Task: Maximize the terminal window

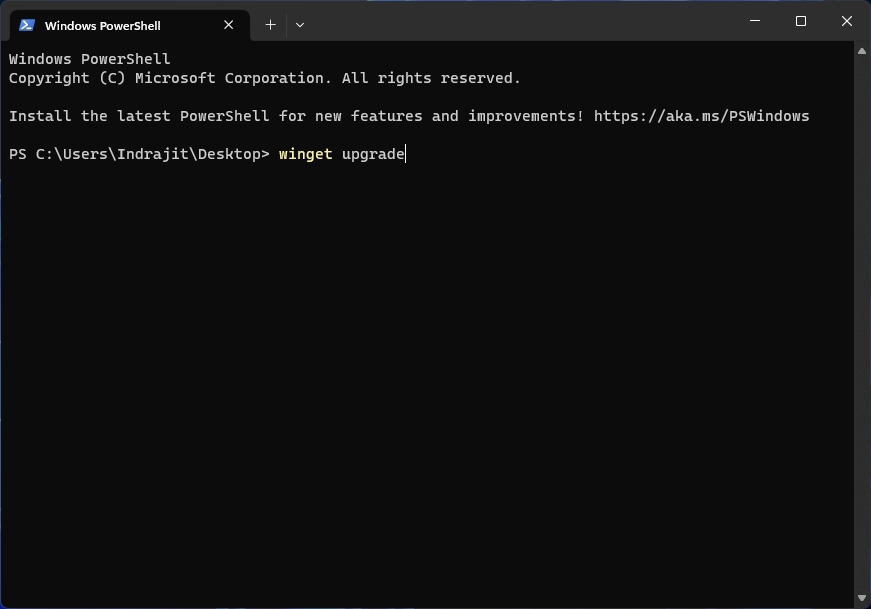Action: pyautogui.click(x=801, y=21)
